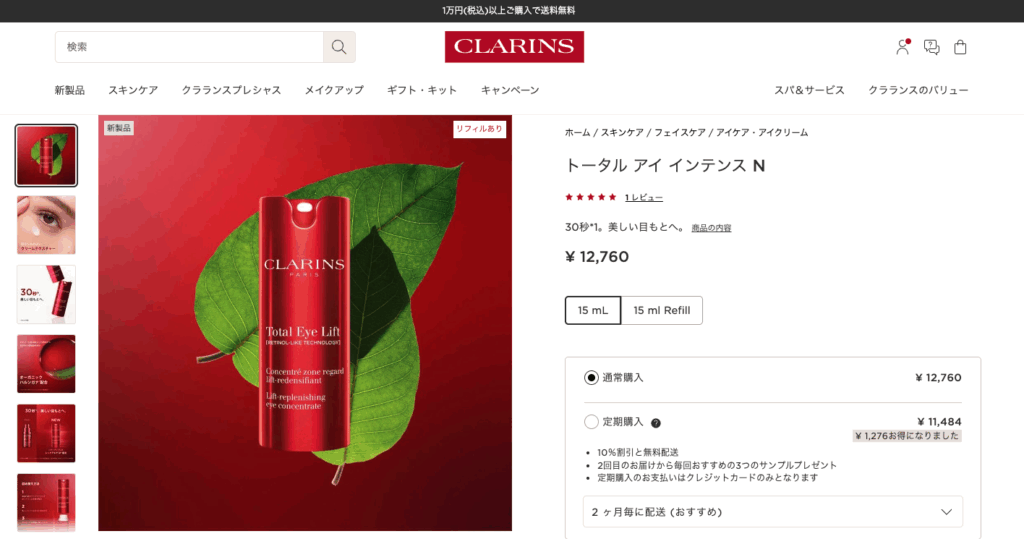Expand the delivery frequency dropdown

pos(773,512)
